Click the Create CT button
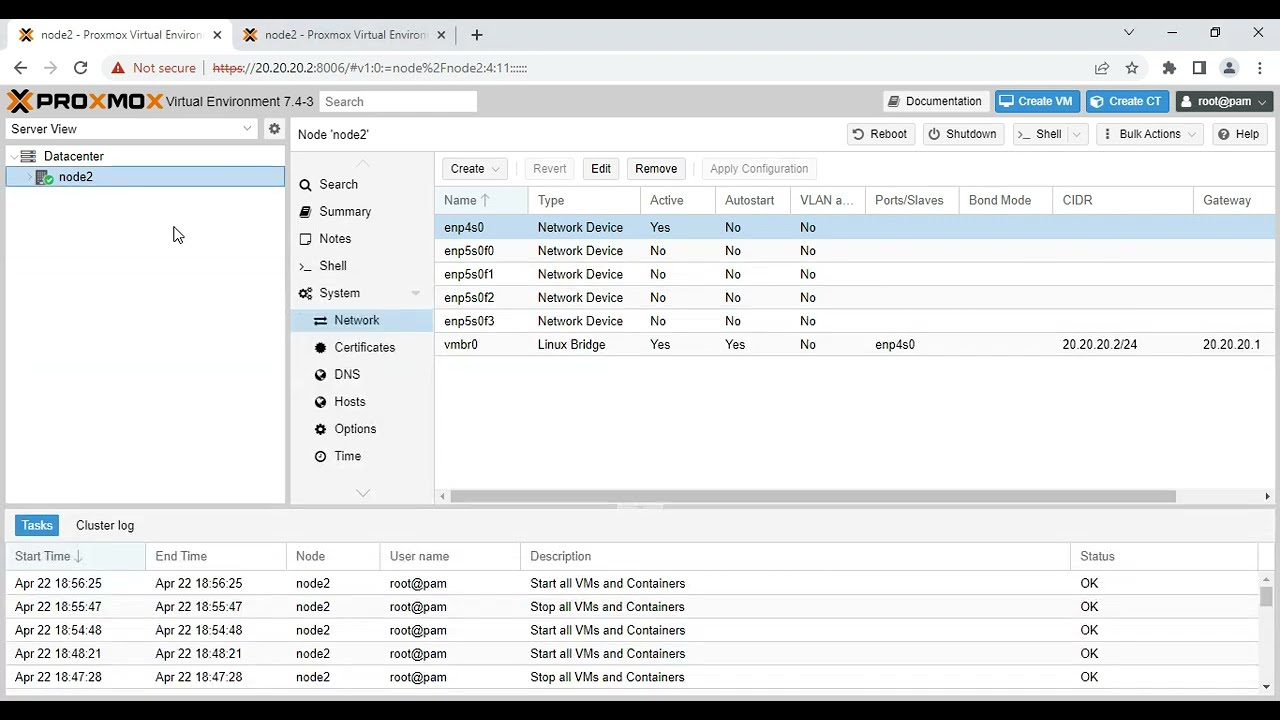 pyautogui.click(x=1126, y=101)
